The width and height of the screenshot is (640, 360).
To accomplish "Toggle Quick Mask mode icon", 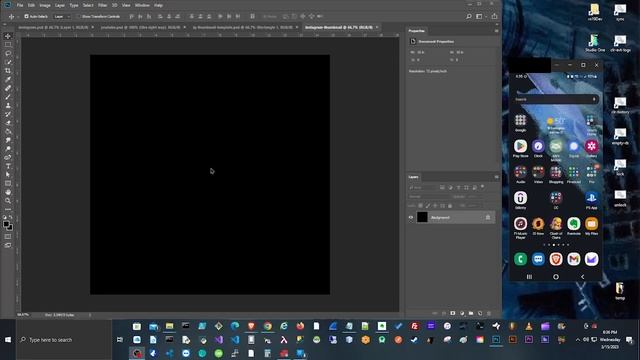I will click(8, 236).
